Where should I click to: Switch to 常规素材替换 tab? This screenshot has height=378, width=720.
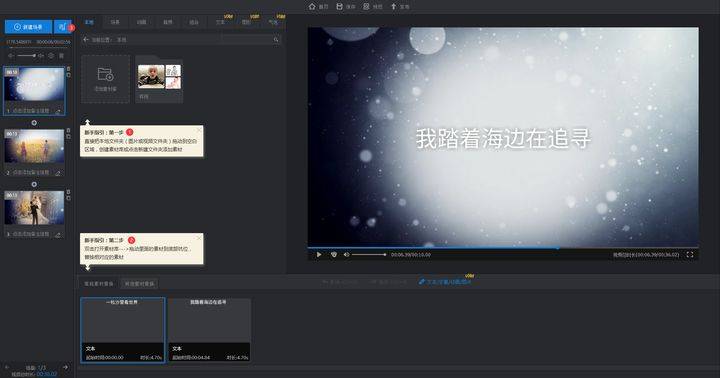point(99,284)
